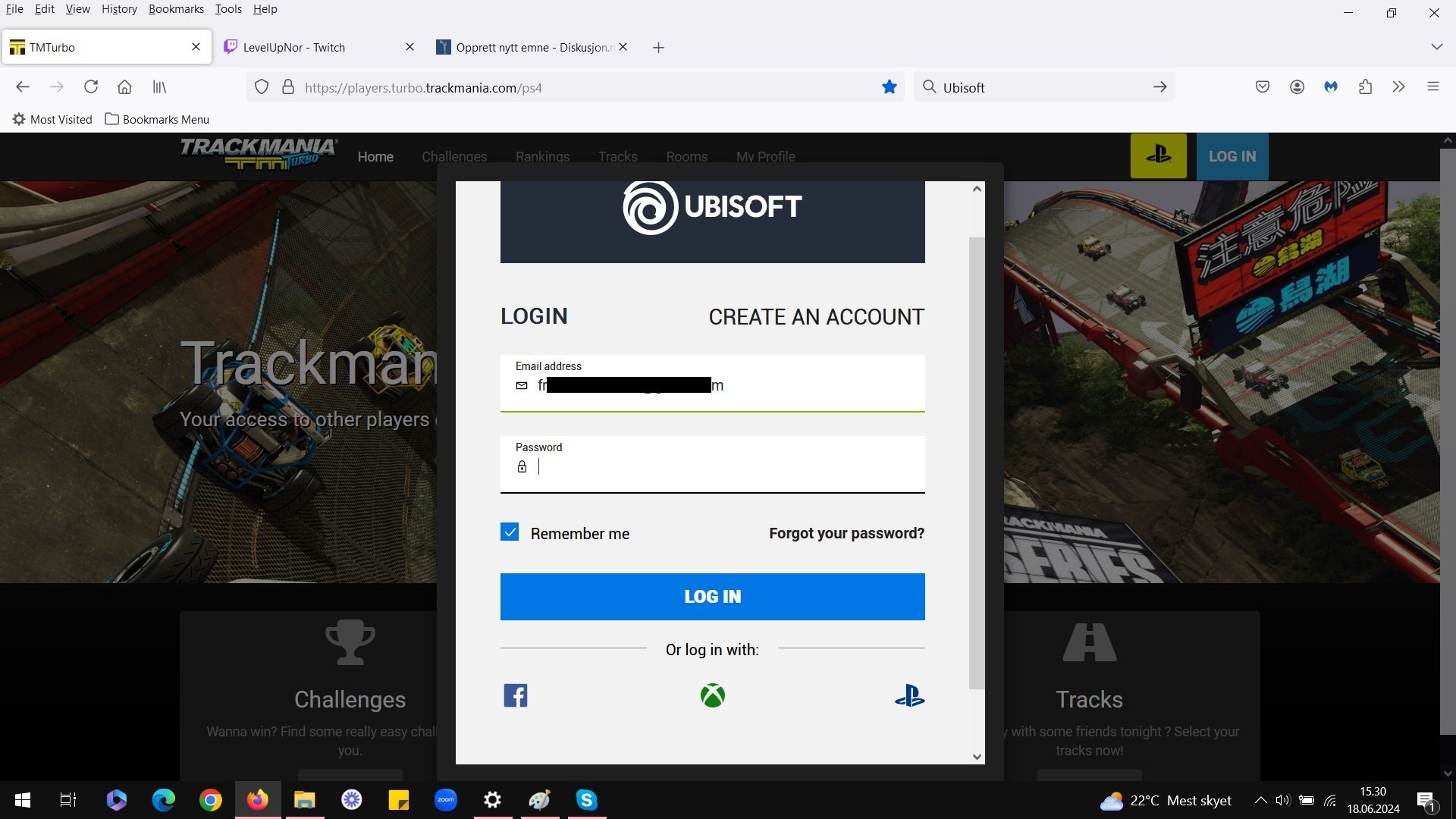Switch to the LevelUpNor - Twitch tab

(318, 47)
